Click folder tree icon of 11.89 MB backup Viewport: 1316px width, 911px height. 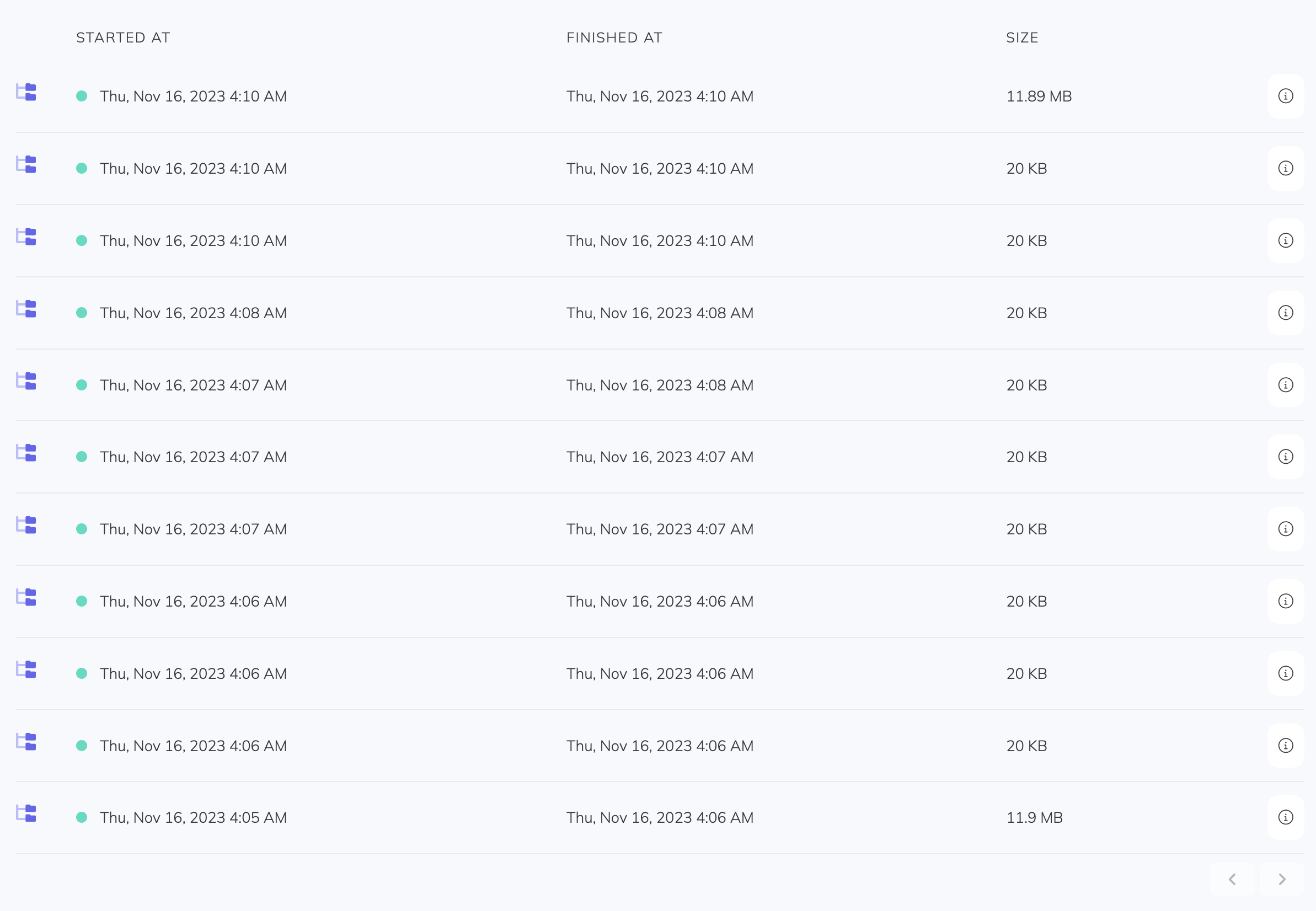(x=26, y=92)
